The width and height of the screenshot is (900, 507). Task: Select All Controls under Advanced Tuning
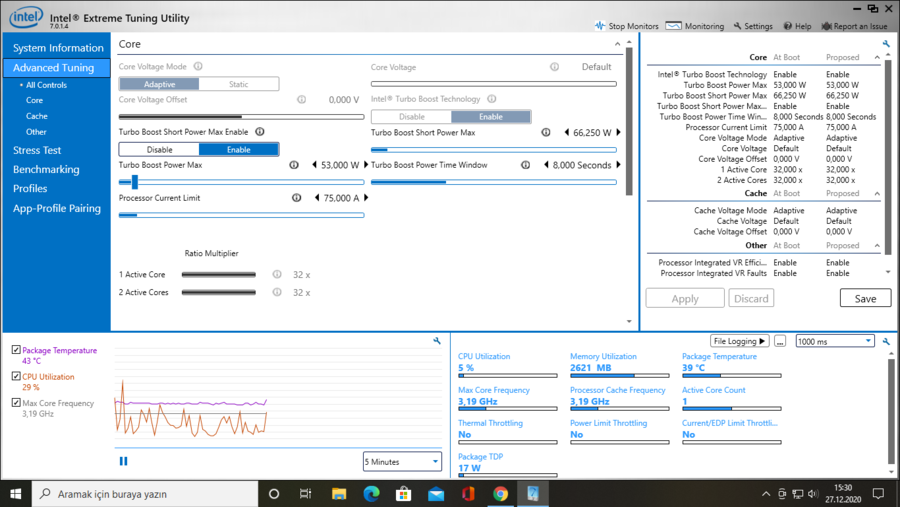click(46, 85)
